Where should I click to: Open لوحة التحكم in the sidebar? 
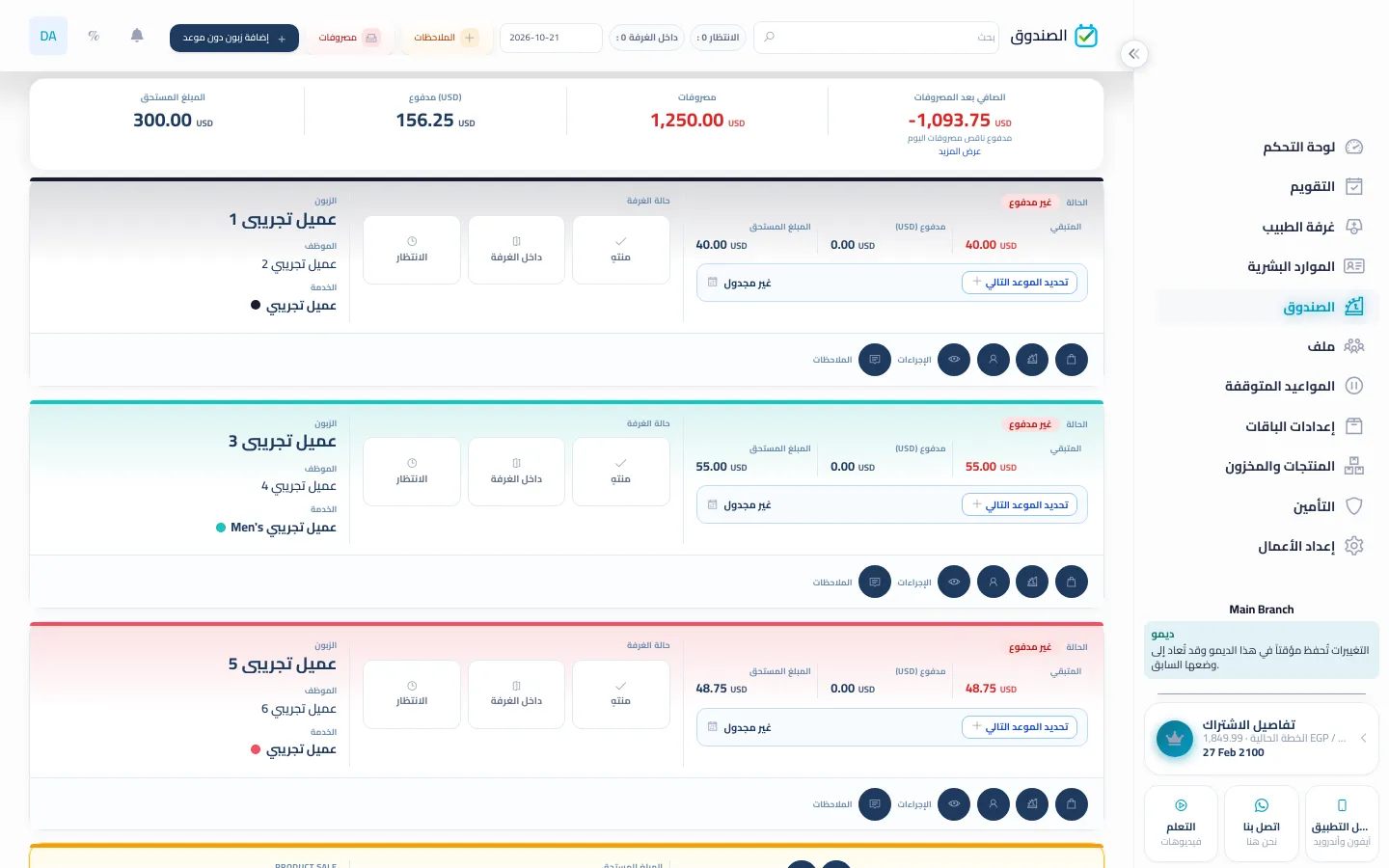(x=1267, y=147)
